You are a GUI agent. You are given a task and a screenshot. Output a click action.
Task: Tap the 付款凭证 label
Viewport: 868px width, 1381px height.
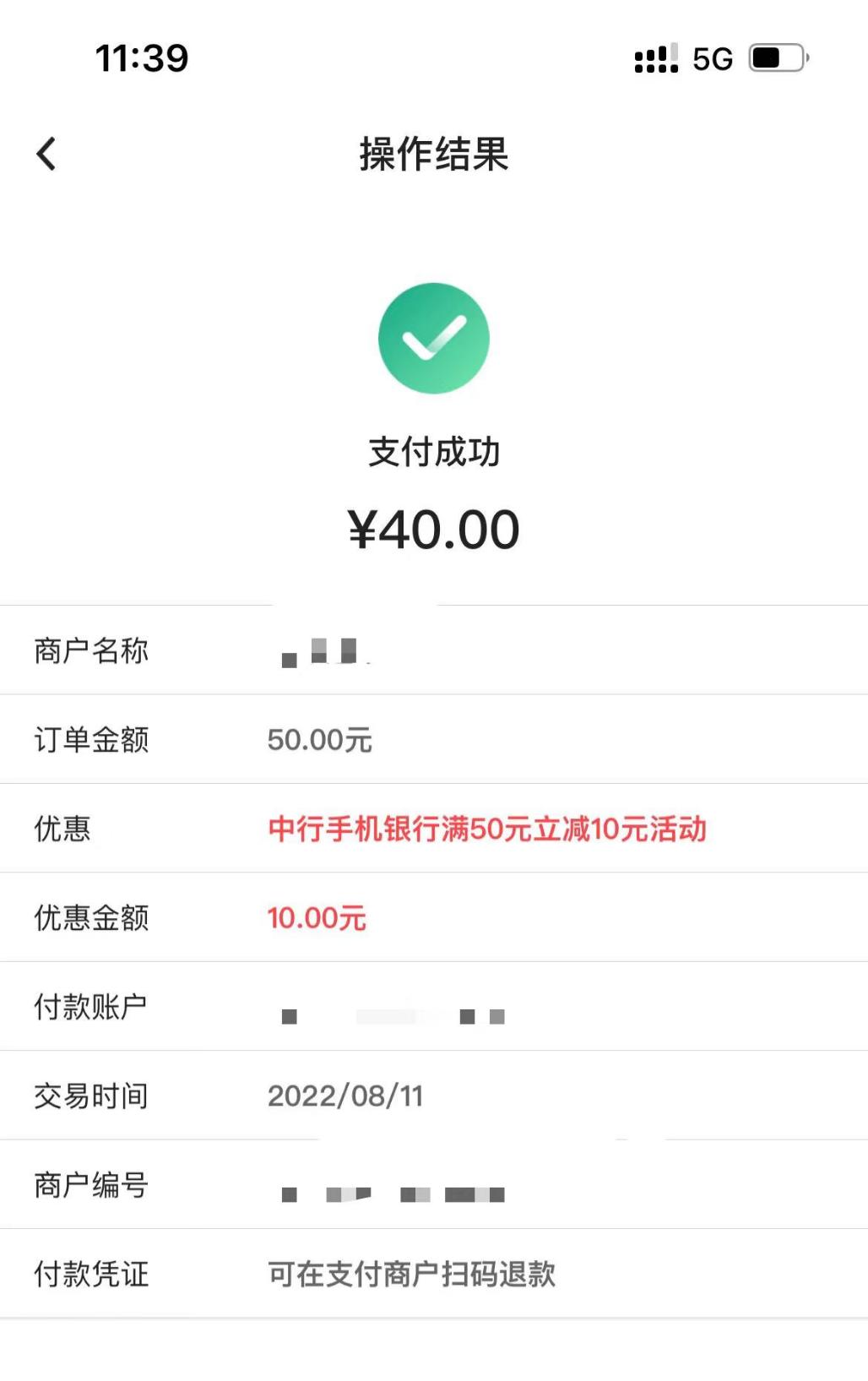tap(91, 1274)
